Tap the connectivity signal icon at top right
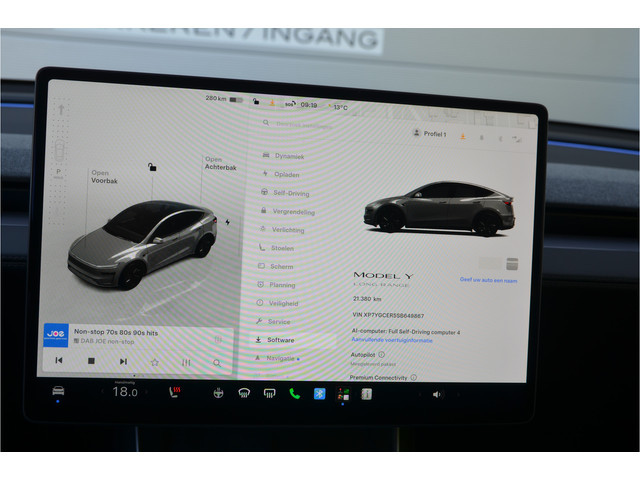Image resolution: width=640 pixels, height=480 pixels. tap(517, 139)
